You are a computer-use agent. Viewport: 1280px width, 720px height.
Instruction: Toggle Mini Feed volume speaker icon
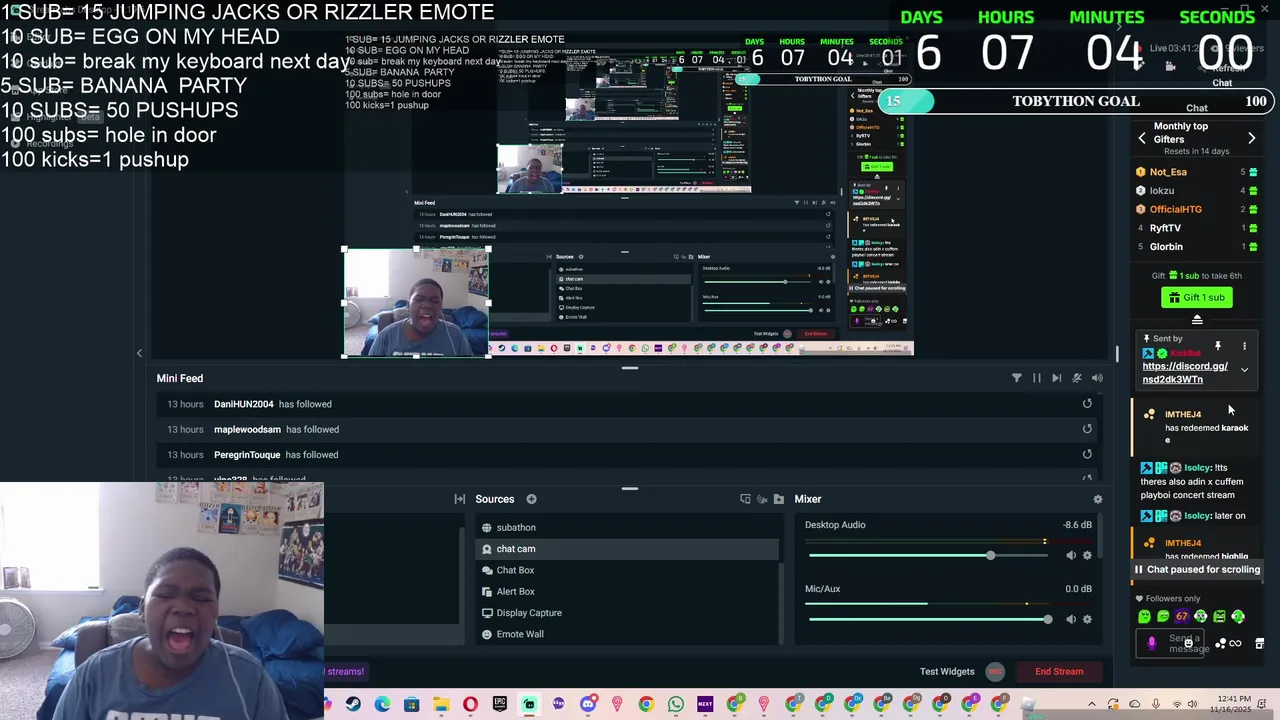pyautogui.click(x=1097, y=378)
